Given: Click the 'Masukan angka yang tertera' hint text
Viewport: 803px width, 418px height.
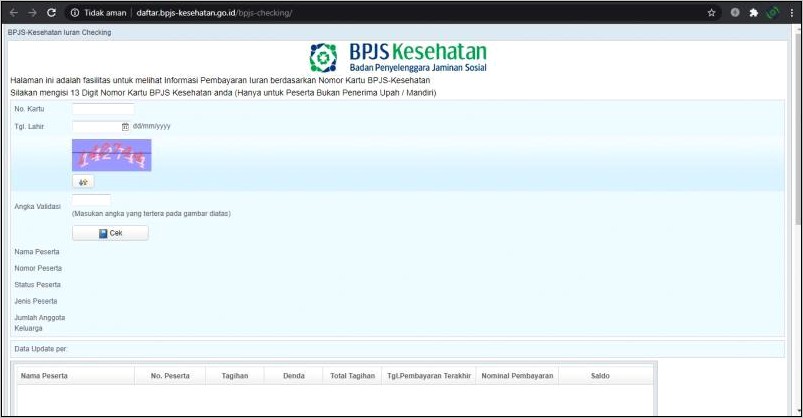Looking at the screenshot, I should pos(151,214).
